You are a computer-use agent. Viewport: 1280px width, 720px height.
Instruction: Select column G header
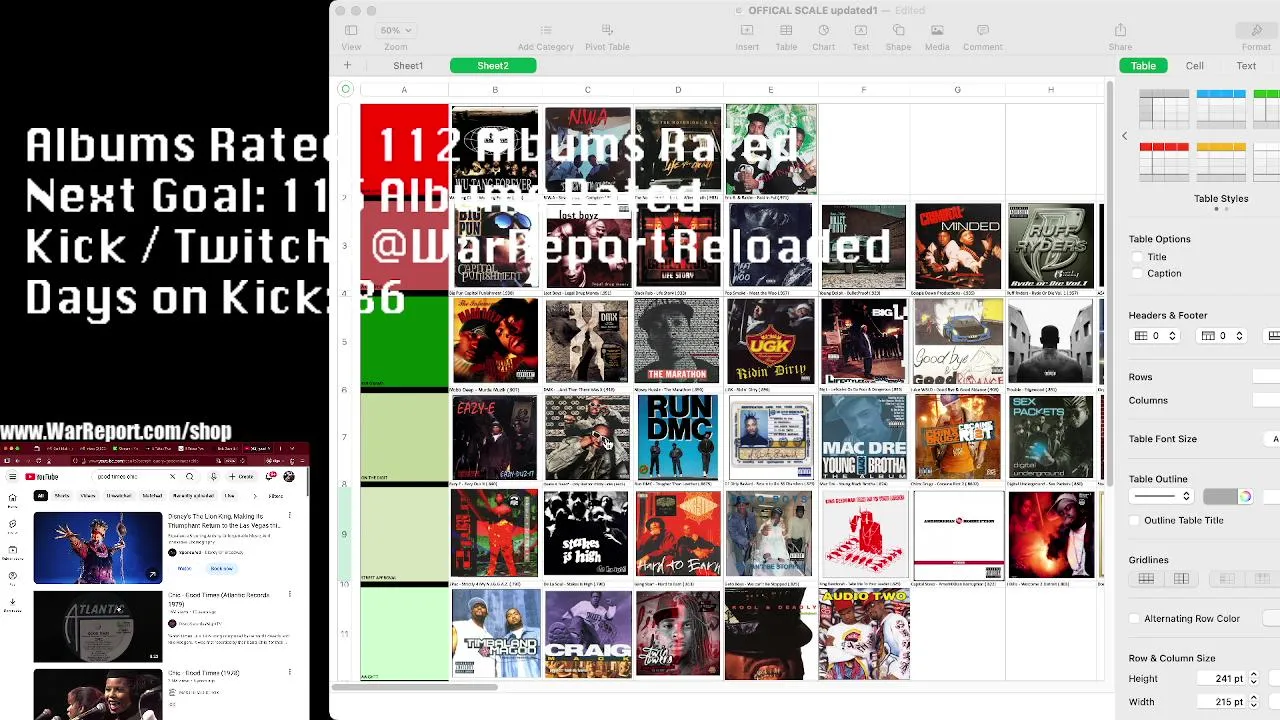pos(957,90)
